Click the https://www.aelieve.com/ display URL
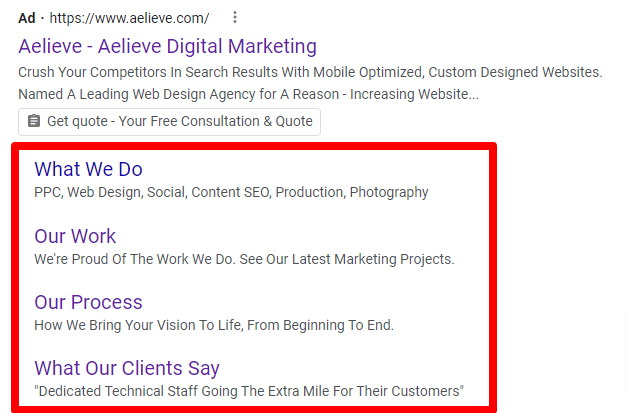 point(129,18)
